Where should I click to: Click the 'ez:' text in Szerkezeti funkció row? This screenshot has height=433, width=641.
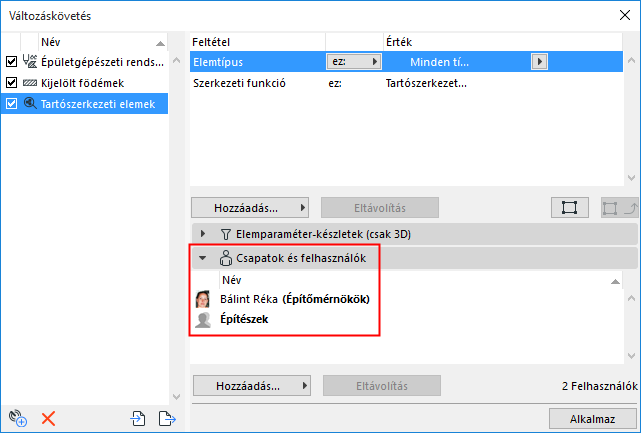(x=335, y=83)
